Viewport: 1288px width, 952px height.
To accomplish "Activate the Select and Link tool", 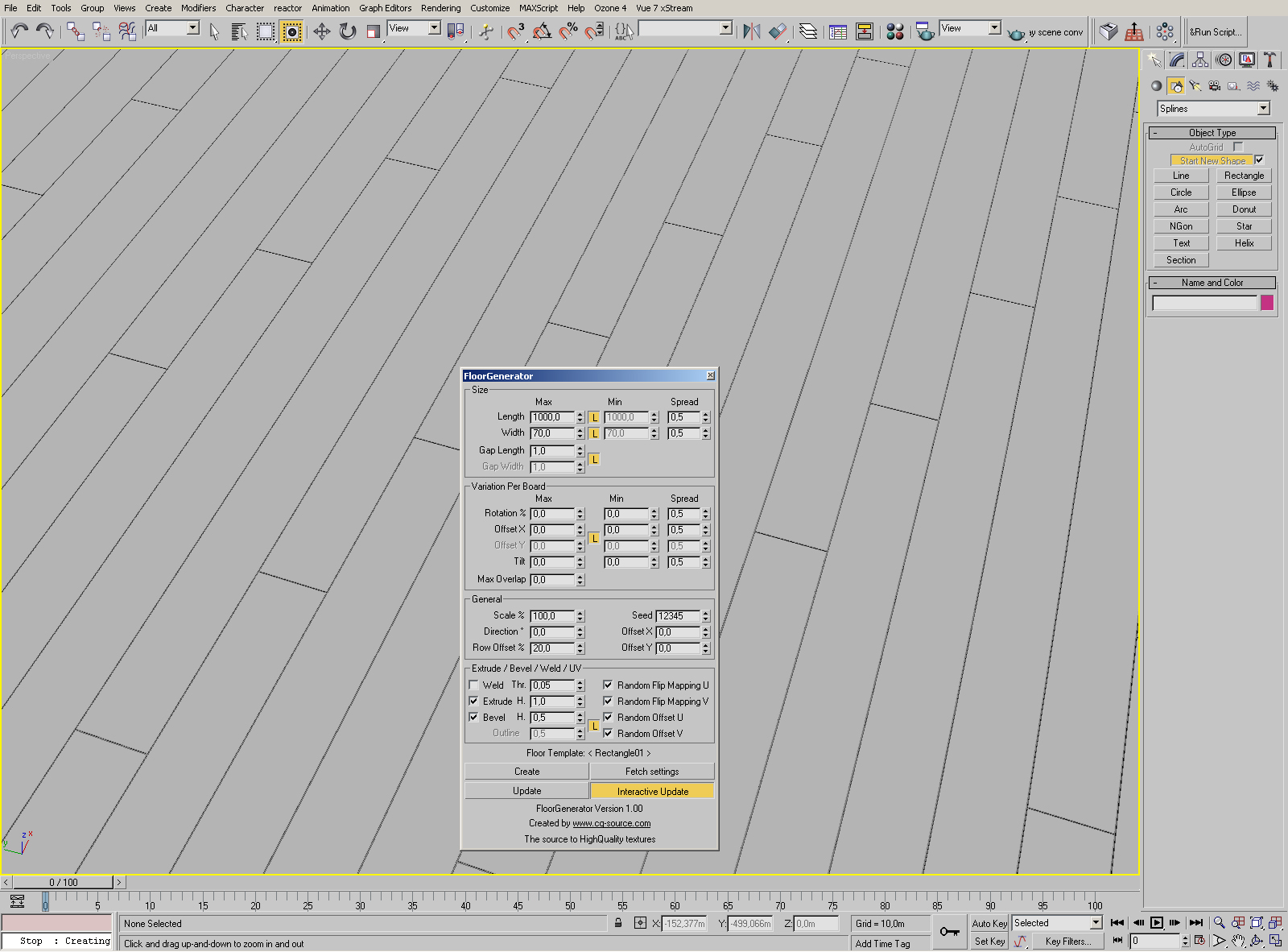I will pos(76,31).
